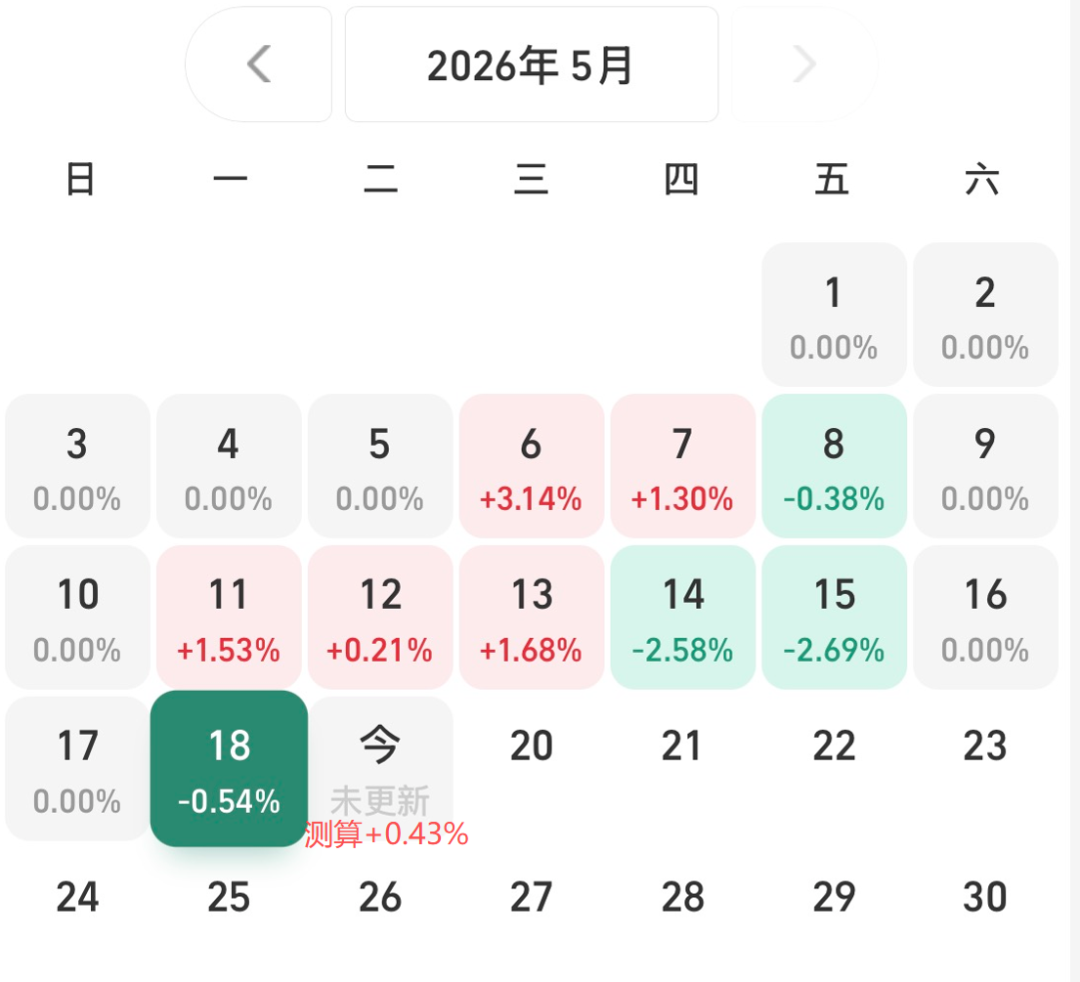Select May 30 date
The image size is (1080, 982).
[x=986, y=897]
